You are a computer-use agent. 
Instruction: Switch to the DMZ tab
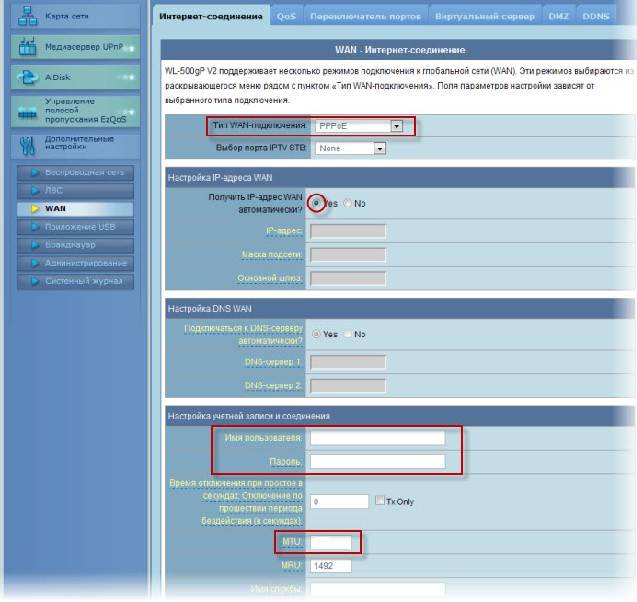[x=558, y=16]
